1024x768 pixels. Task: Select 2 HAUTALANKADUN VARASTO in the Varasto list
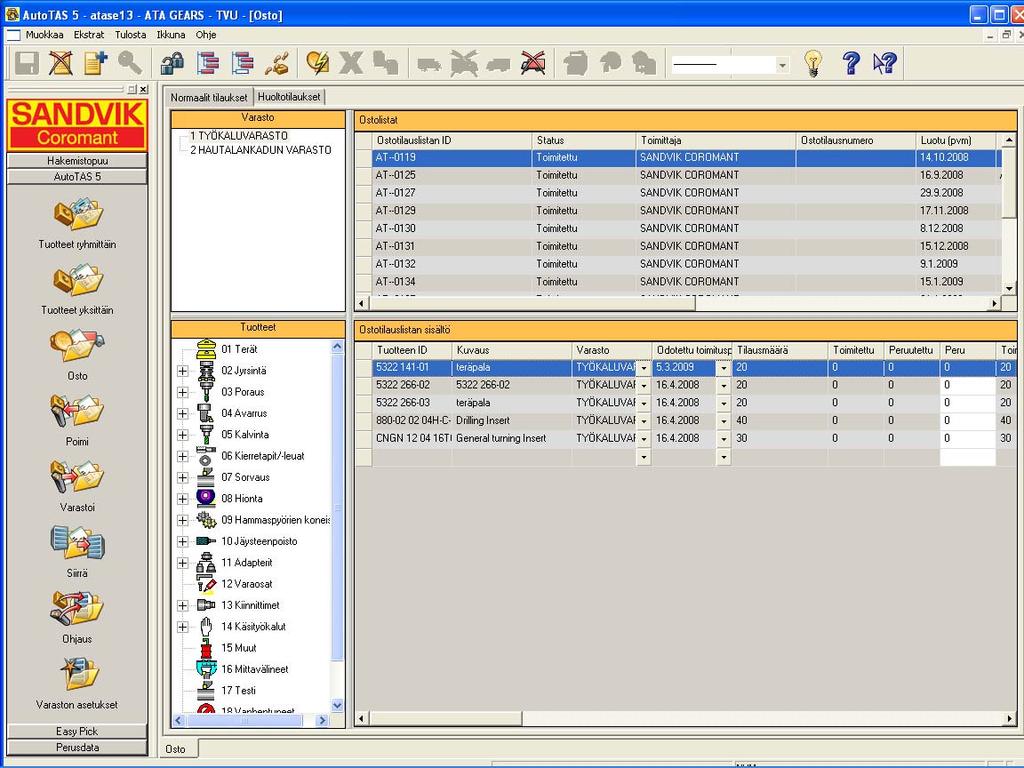tap(261, 150)
